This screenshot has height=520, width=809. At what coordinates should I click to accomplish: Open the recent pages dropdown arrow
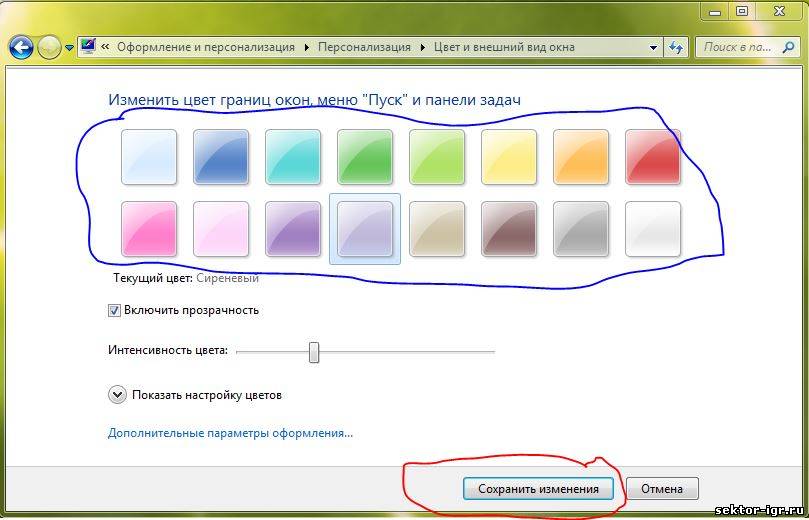click(x=70, y=48)
